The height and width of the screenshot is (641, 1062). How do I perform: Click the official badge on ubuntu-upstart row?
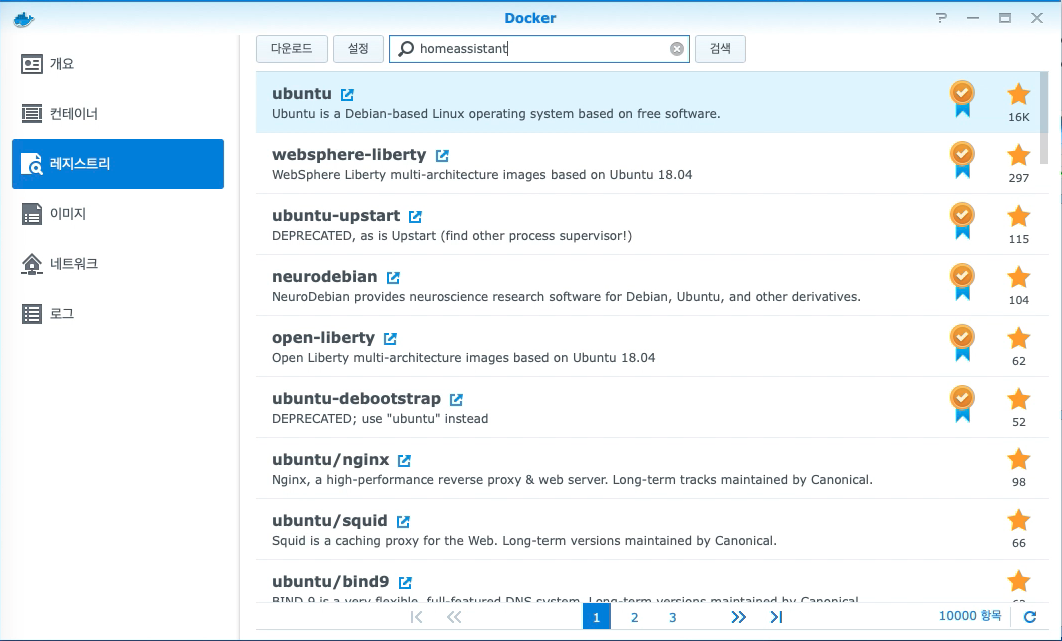coord(962,221)
